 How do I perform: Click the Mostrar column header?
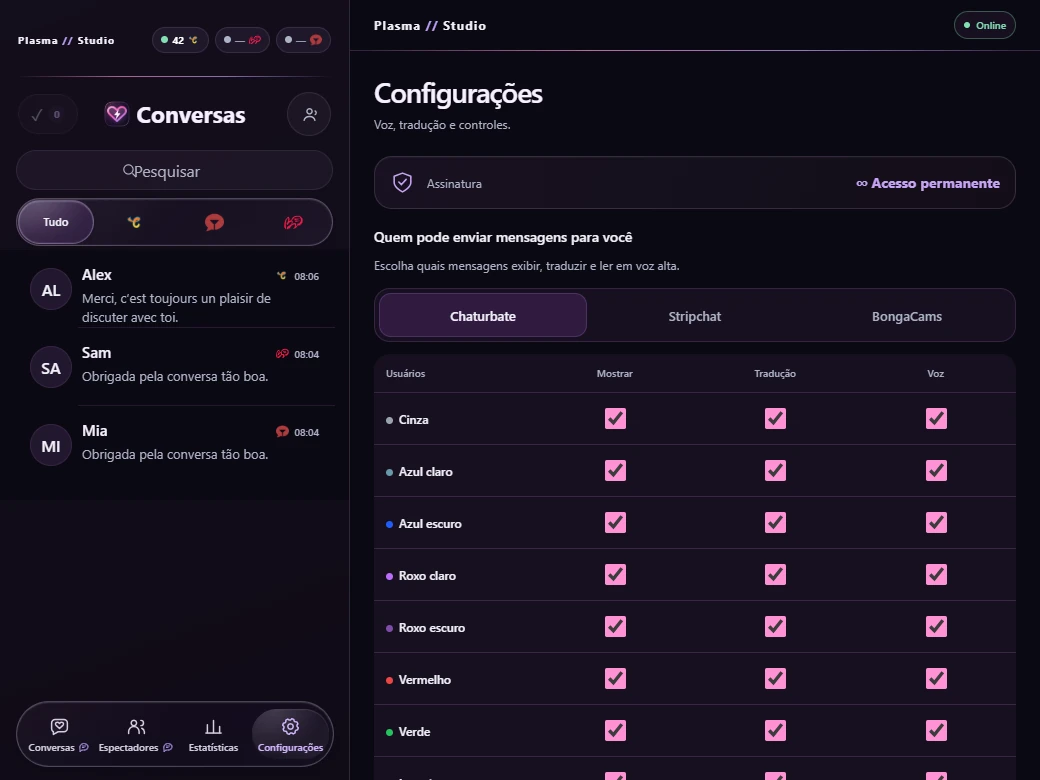(x=615, y=373)
